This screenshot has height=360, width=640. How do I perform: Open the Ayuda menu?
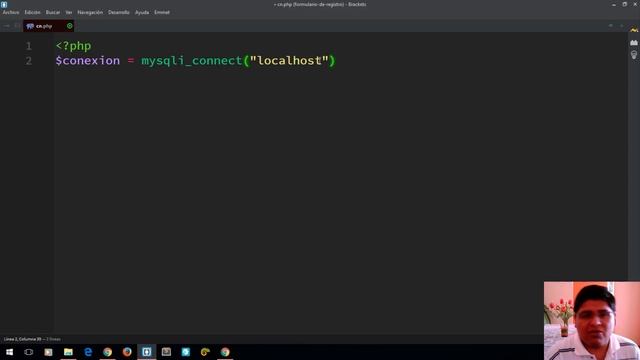click(142, 12)
